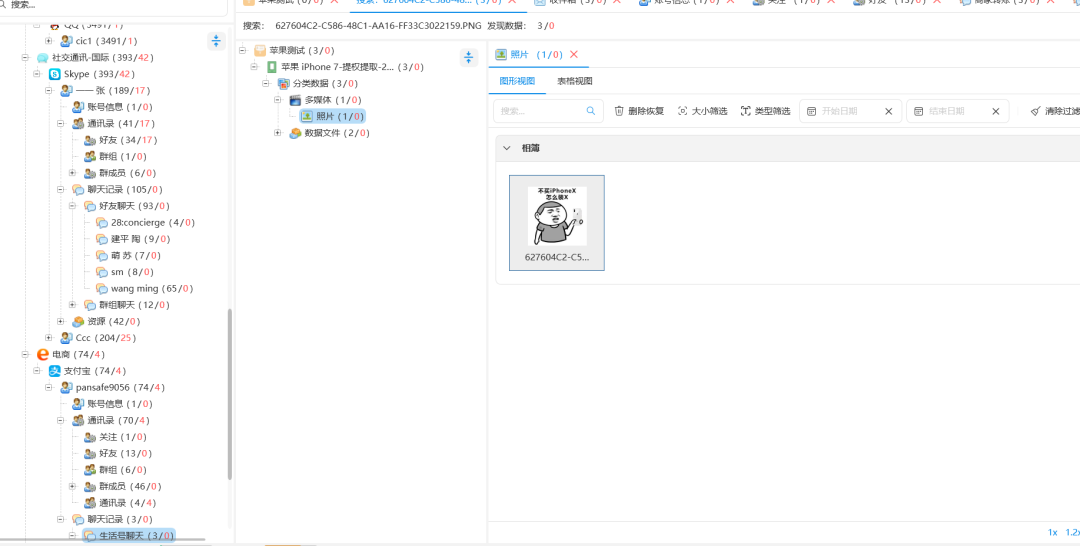
Task: Select 照片 (1/0) in result tree
Action: coord(333,116)
